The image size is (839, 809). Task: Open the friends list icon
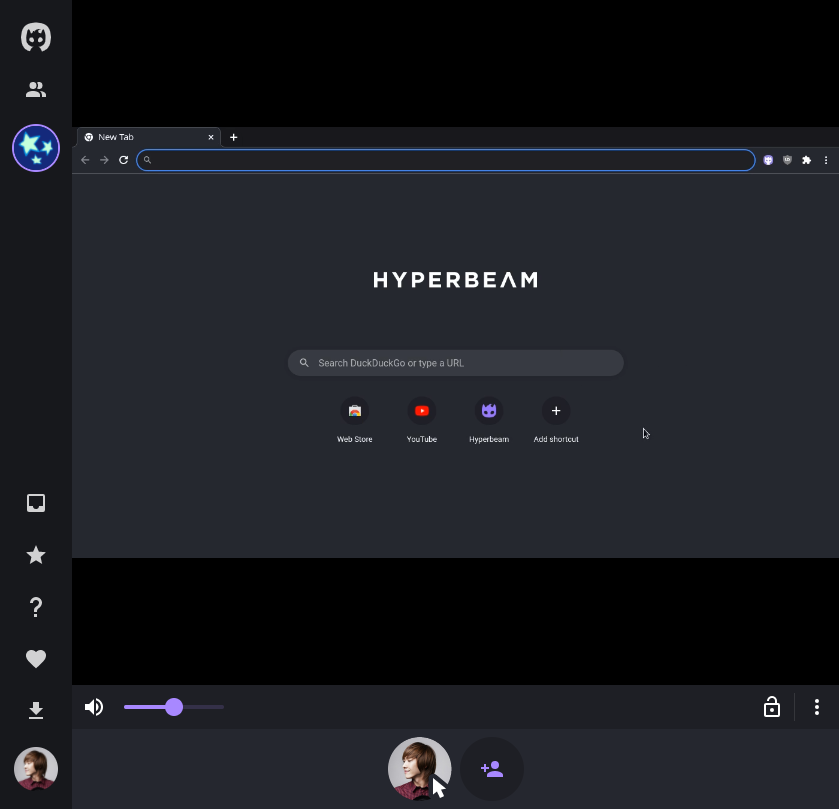tap(36, 89)
